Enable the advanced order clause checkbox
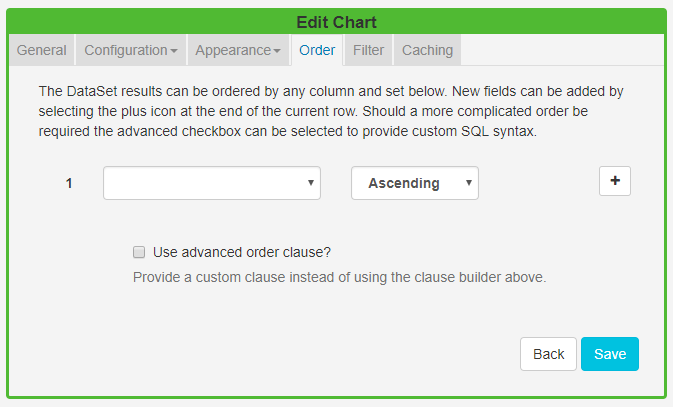This screenshot has height=407, width=673. pos(140,252)
